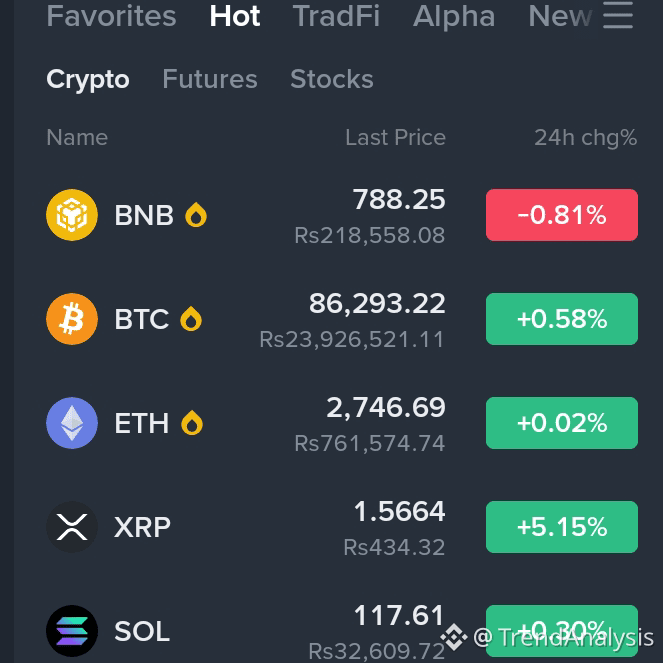
Task: Click the flame icon beside ETH
Action: tap(192, 423)
